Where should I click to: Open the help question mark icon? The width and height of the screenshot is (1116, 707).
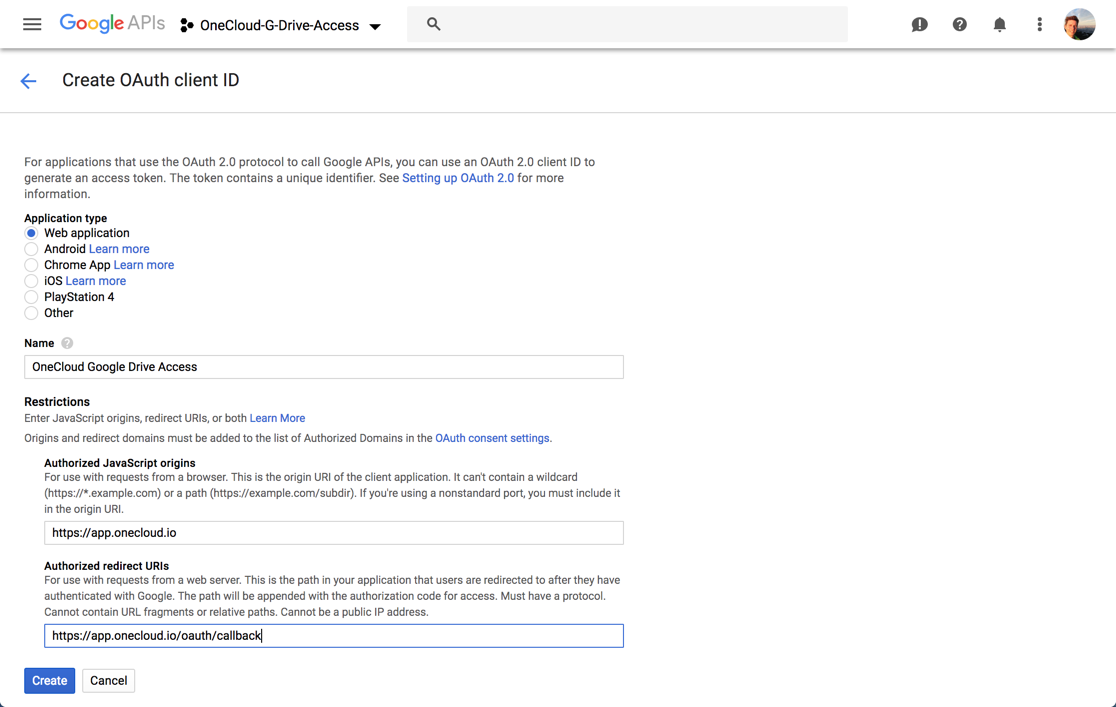pos(959,24)
